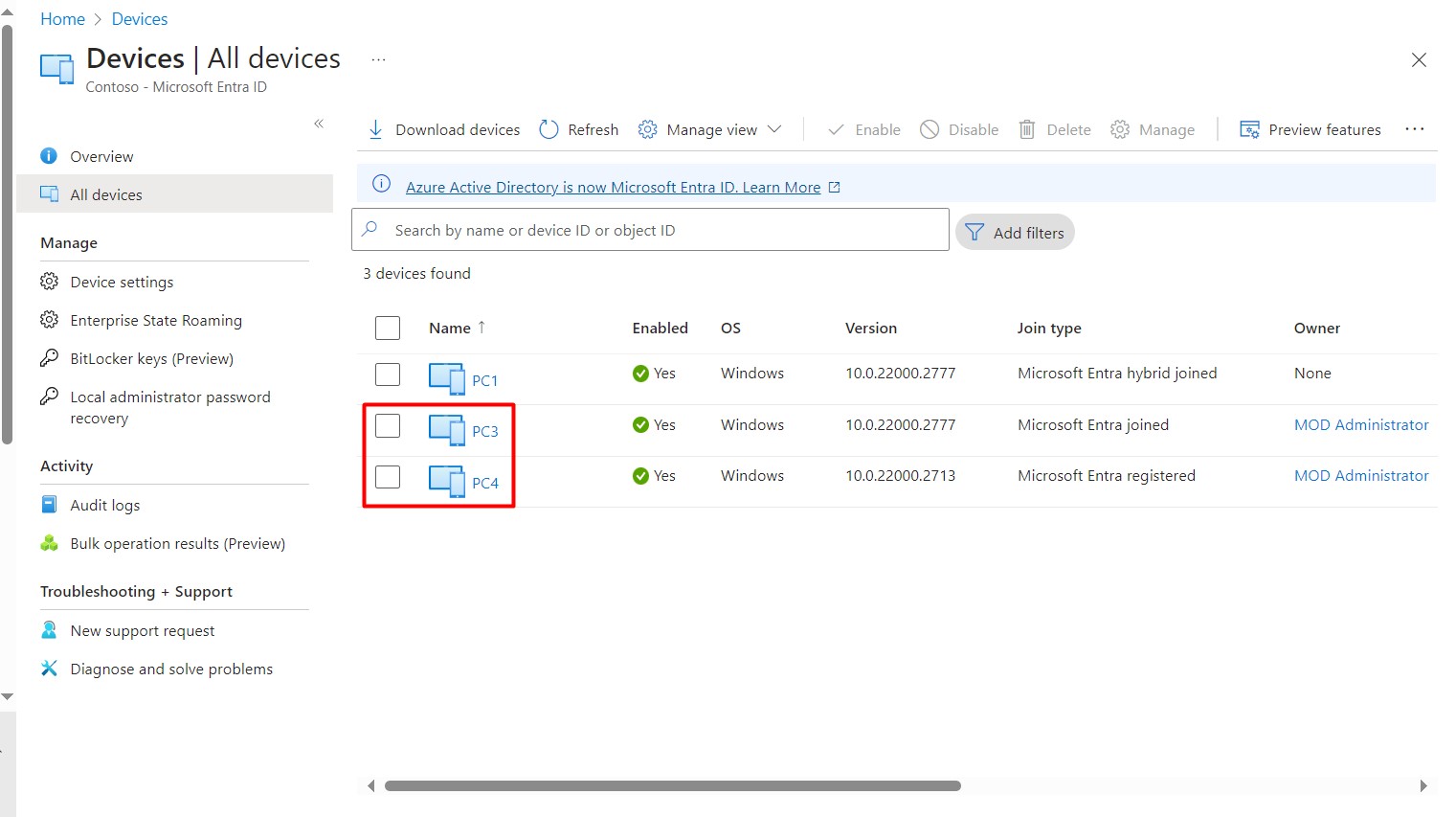Click the Disable circle-slash icon

pyautogui.click(x=930, y=129)
